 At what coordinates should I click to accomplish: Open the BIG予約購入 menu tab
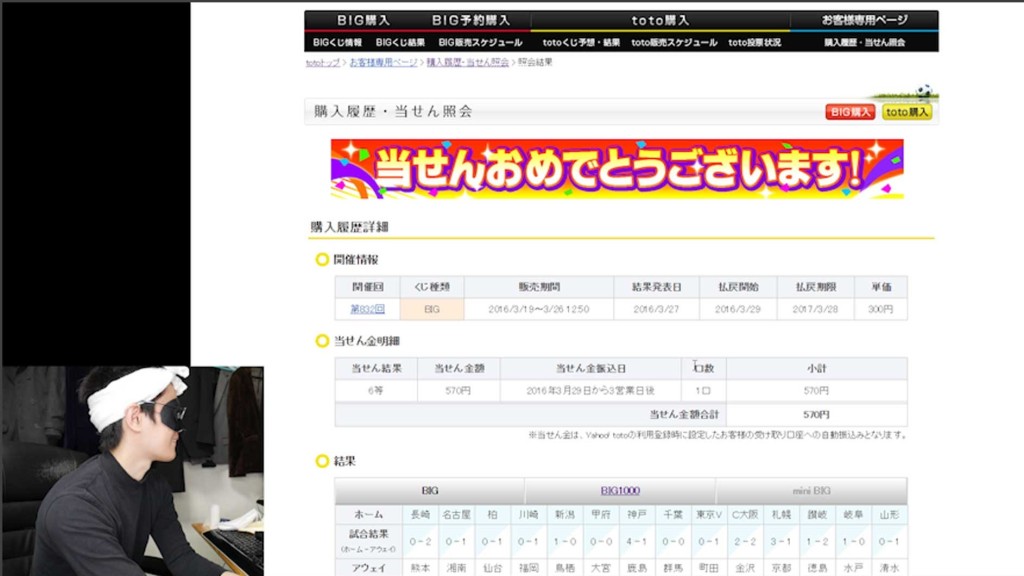click(470, 20)
